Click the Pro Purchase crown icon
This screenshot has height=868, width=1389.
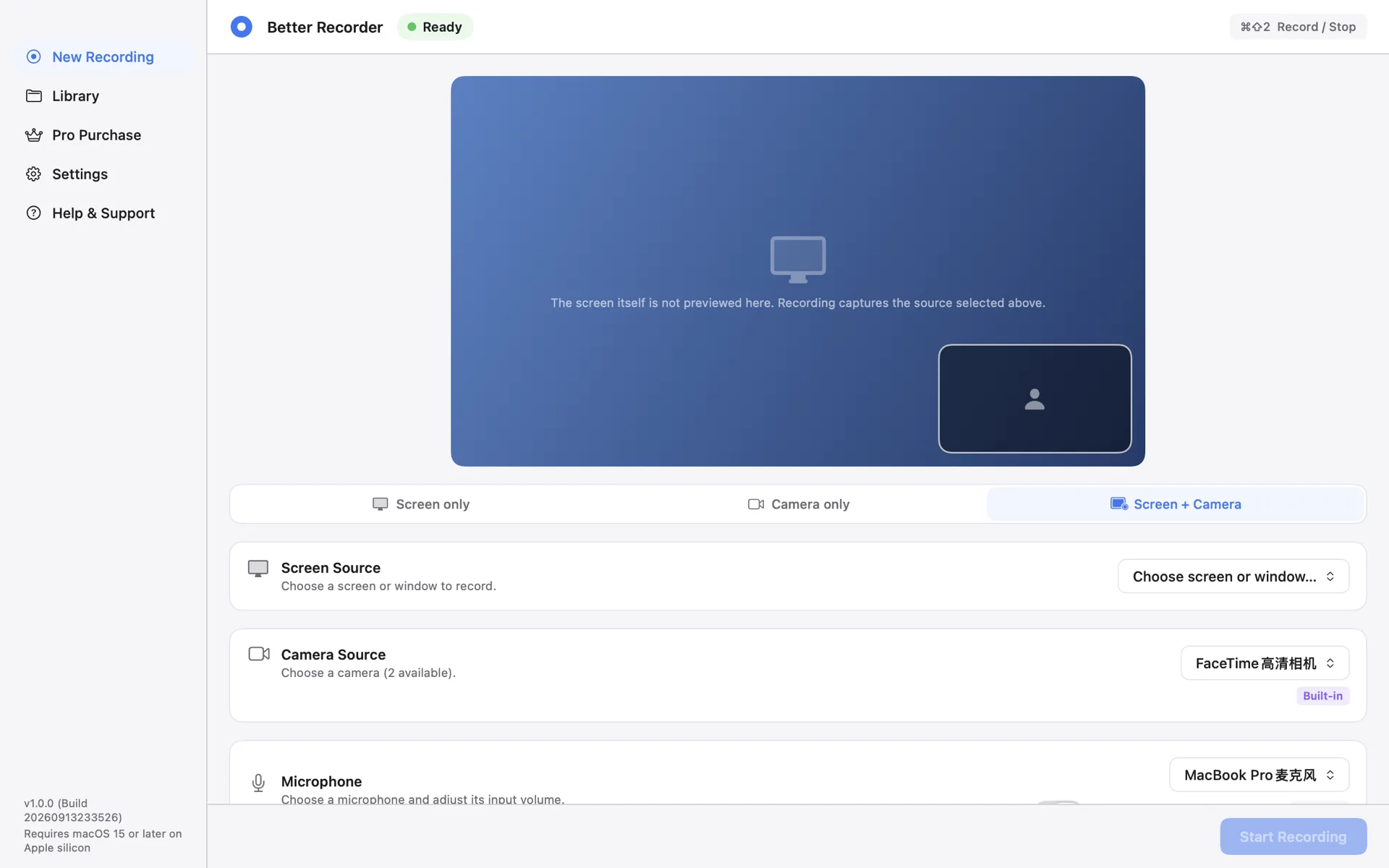[33, 135]
